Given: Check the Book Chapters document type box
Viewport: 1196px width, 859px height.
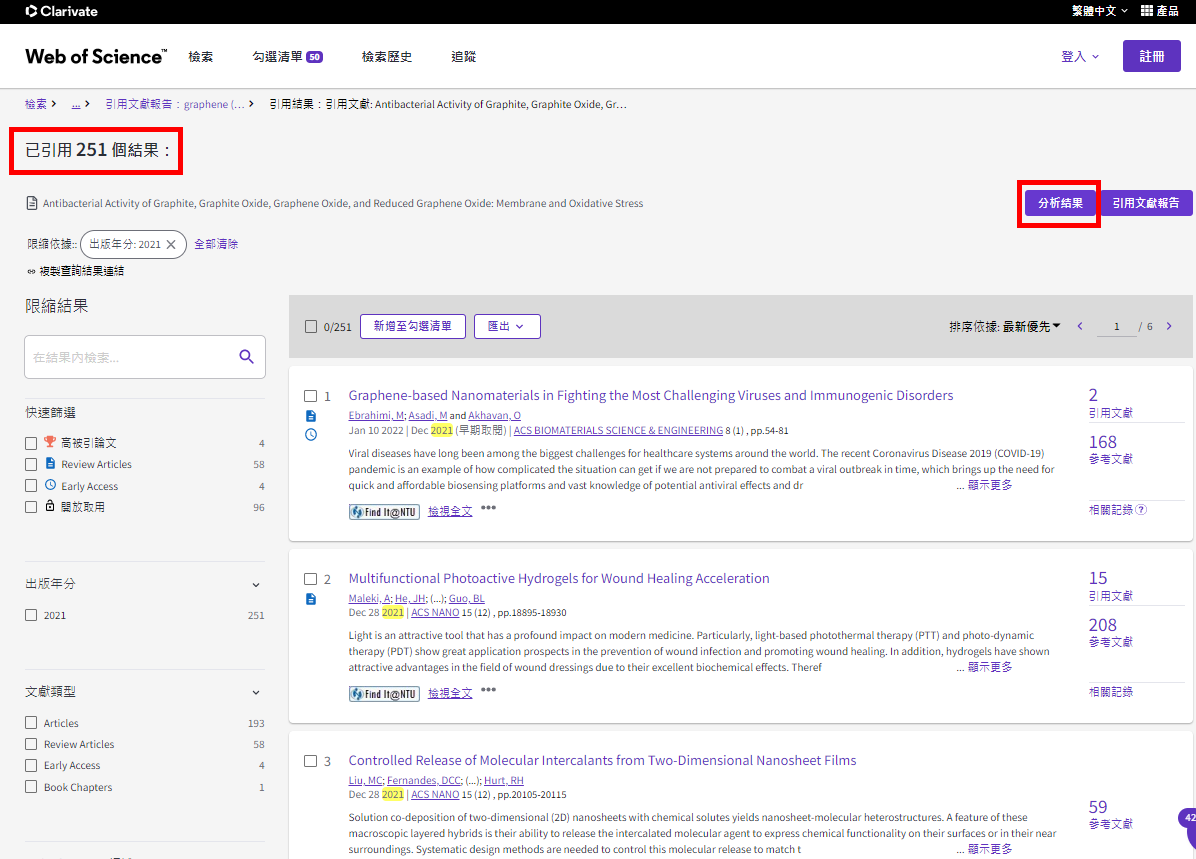Looking at the screenshot, I should (x=31, y=787).
